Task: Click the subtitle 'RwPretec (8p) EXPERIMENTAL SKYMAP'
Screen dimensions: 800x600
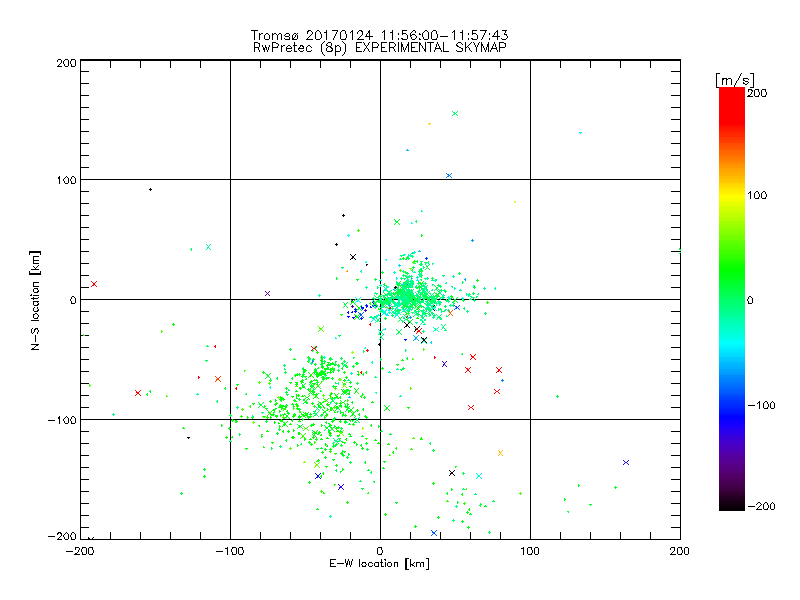Action: [380, 48]
